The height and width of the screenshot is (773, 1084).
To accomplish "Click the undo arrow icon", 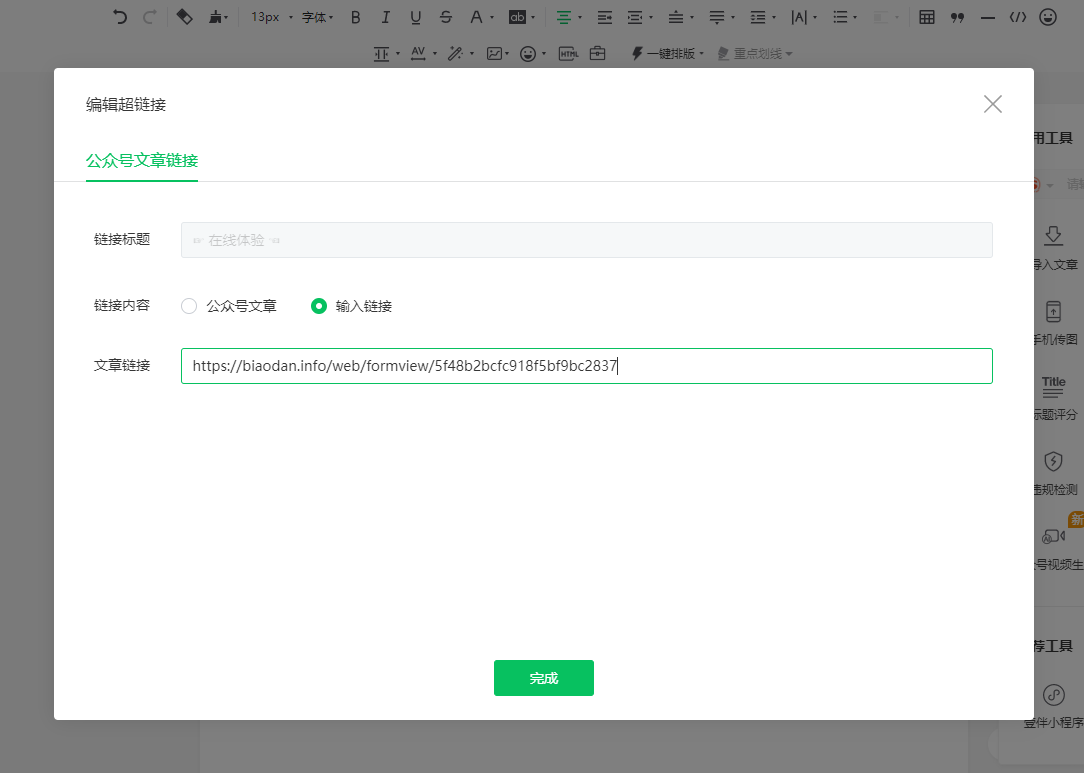I will coord(120,17).
